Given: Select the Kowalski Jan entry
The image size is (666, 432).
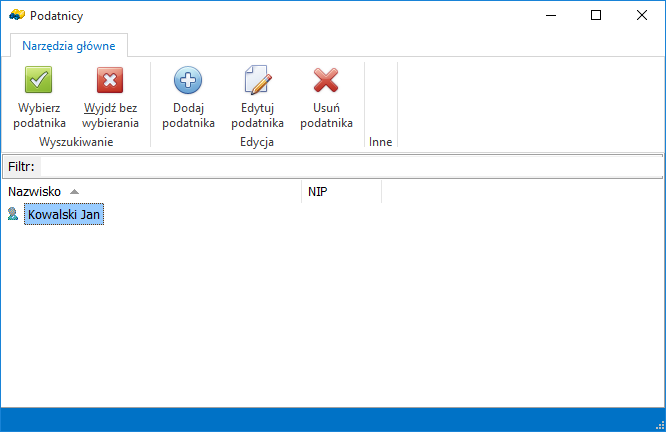Looking at the screenshot, I should click(x=65, y=214).
